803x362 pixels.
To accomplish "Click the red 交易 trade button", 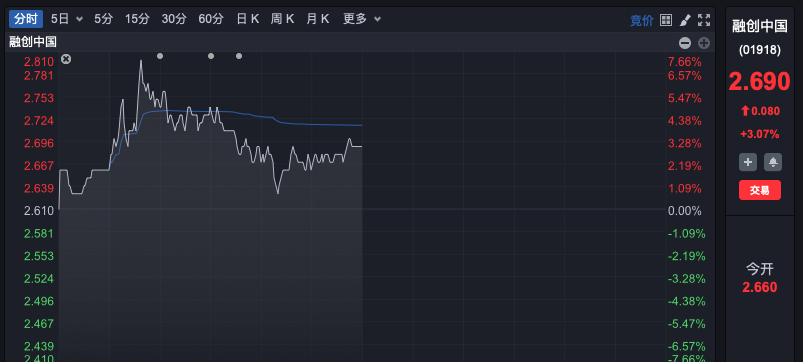I will tap(759, 190).
